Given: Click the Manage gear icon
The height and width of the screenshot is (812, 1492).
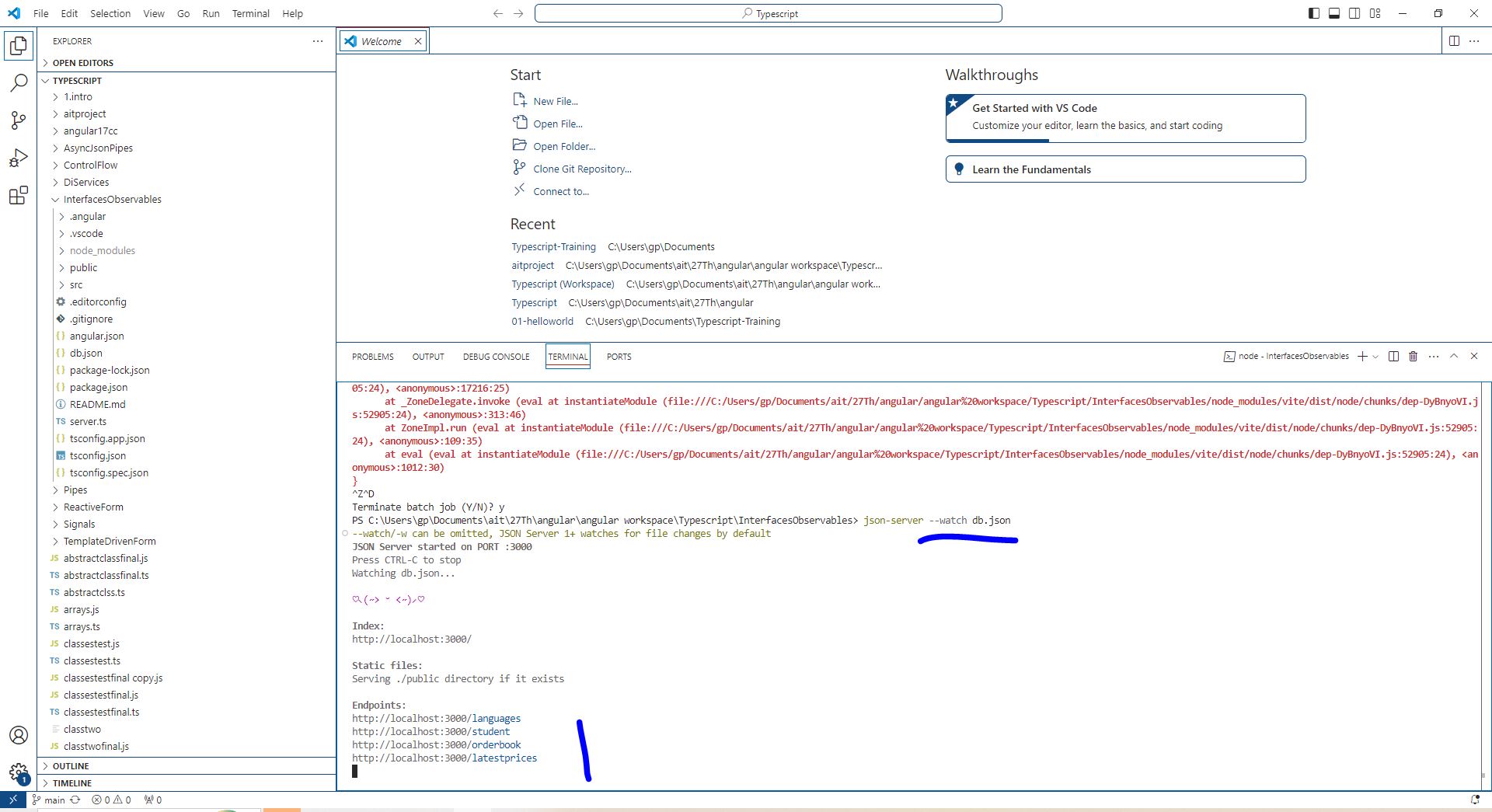Looking at the screenshot, I should click(19, 772).
